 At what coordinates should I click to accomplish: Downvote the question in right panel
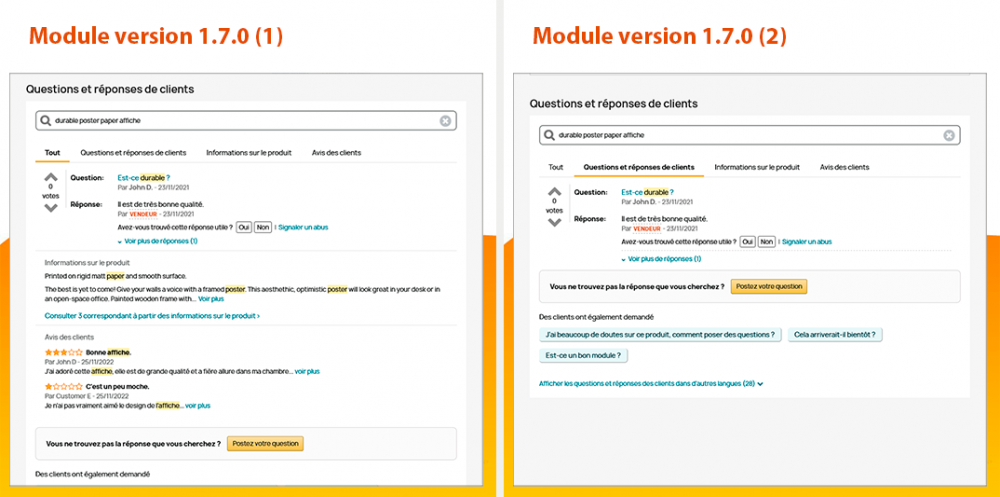click(x=555, y=222)
